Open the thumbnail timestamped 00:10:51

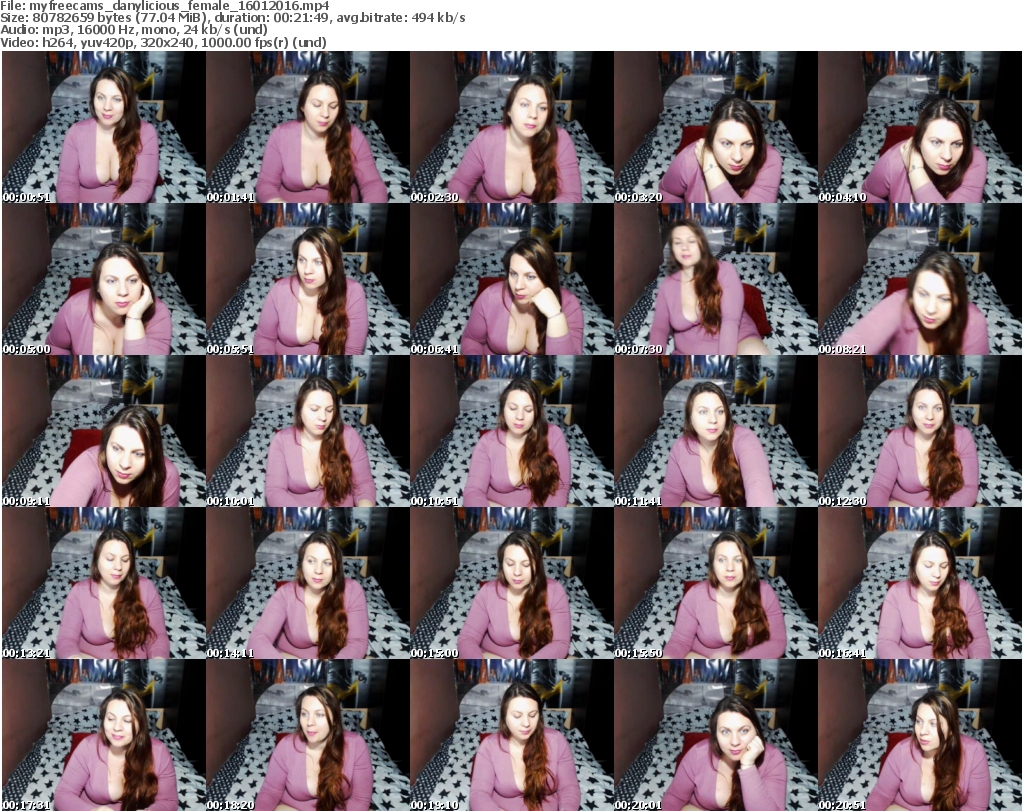point(511,431)
